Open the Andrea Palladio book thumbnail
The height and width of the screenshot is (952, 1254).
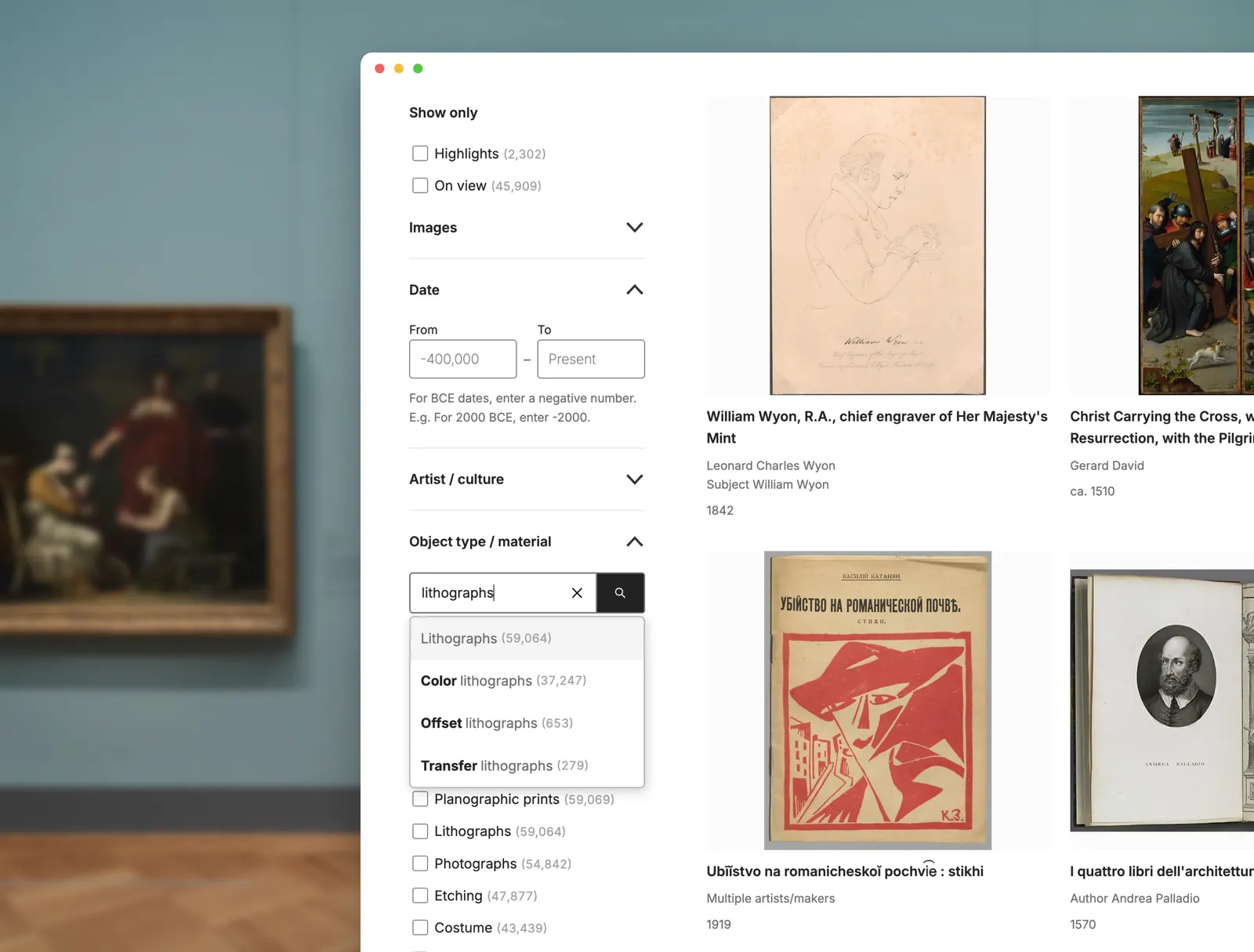pos(1162,700)
